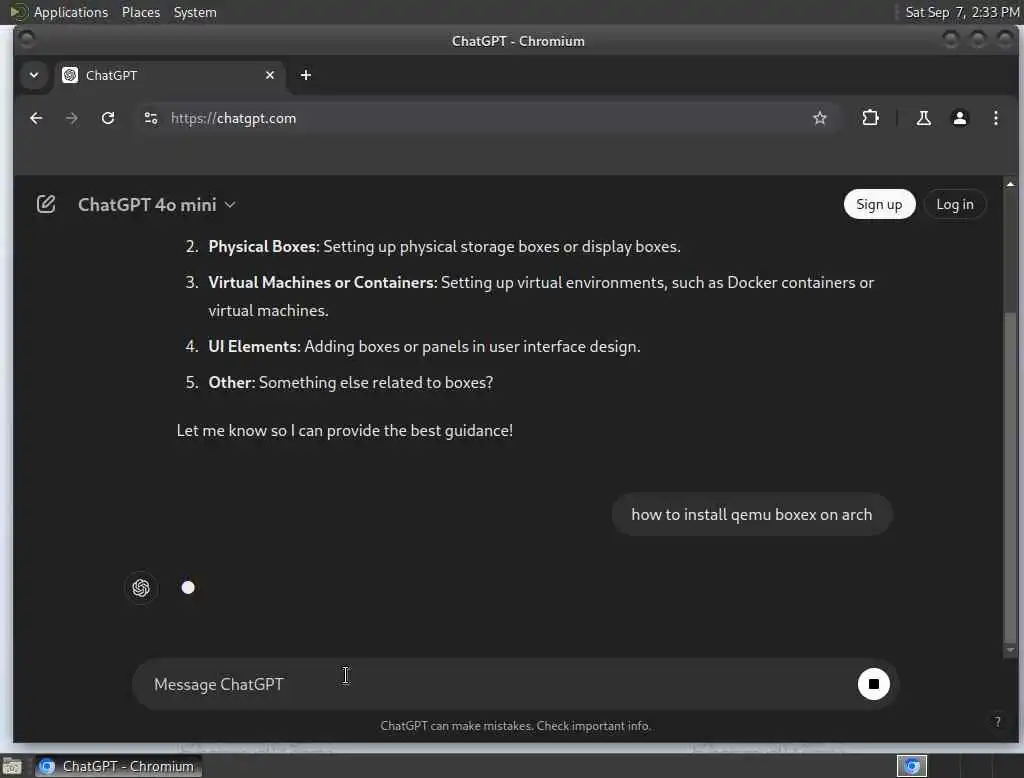Open the Chrome Labs flask icon
This screenshot has height=778, width=1024.
click(x=923, y=118)
